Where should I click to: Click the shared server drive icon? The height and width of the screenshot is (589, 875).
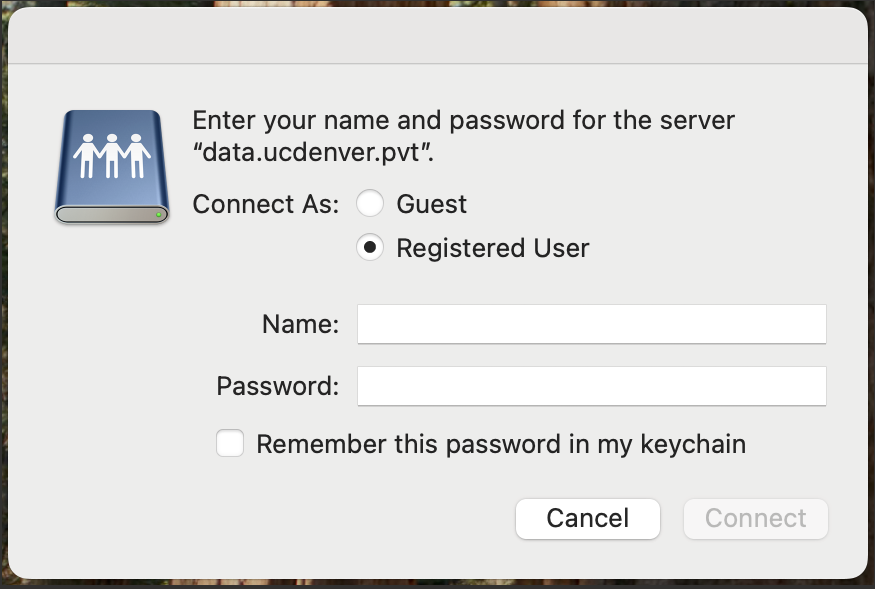point(112,167)
